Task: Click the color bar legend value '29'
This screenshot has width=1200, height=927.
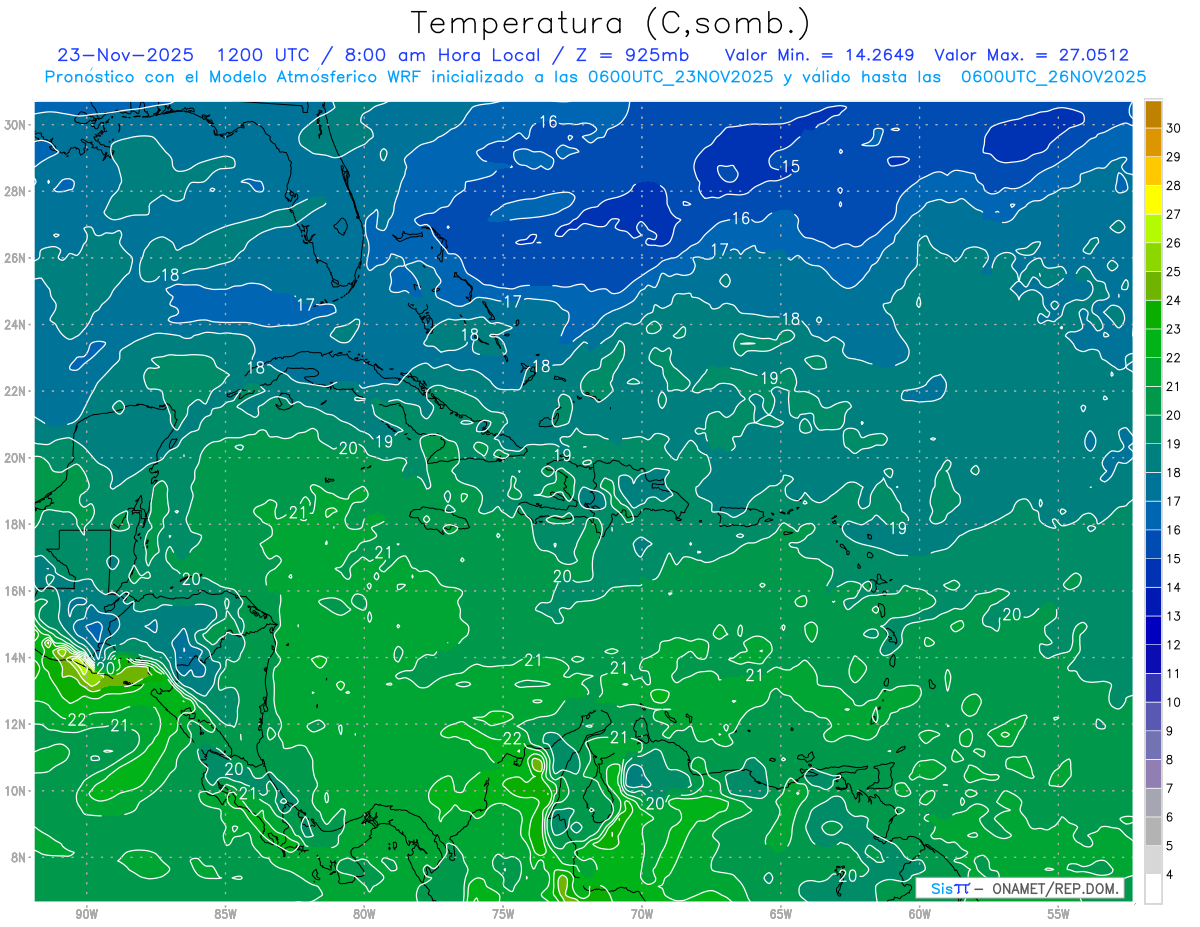Action: [1173, 156]
